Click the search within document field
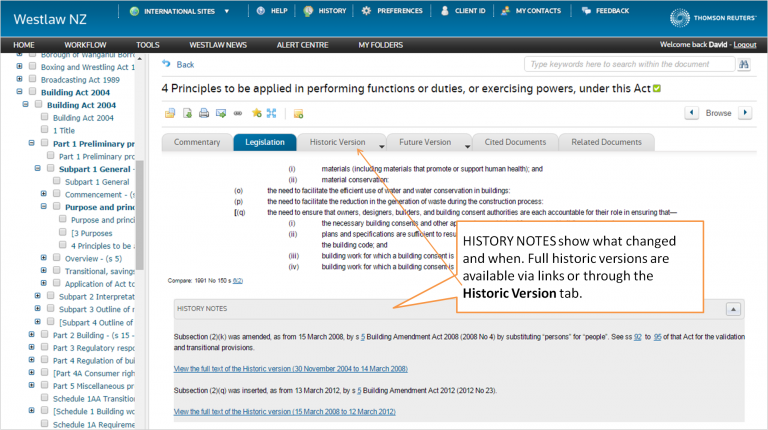 (x=629, y=64)
